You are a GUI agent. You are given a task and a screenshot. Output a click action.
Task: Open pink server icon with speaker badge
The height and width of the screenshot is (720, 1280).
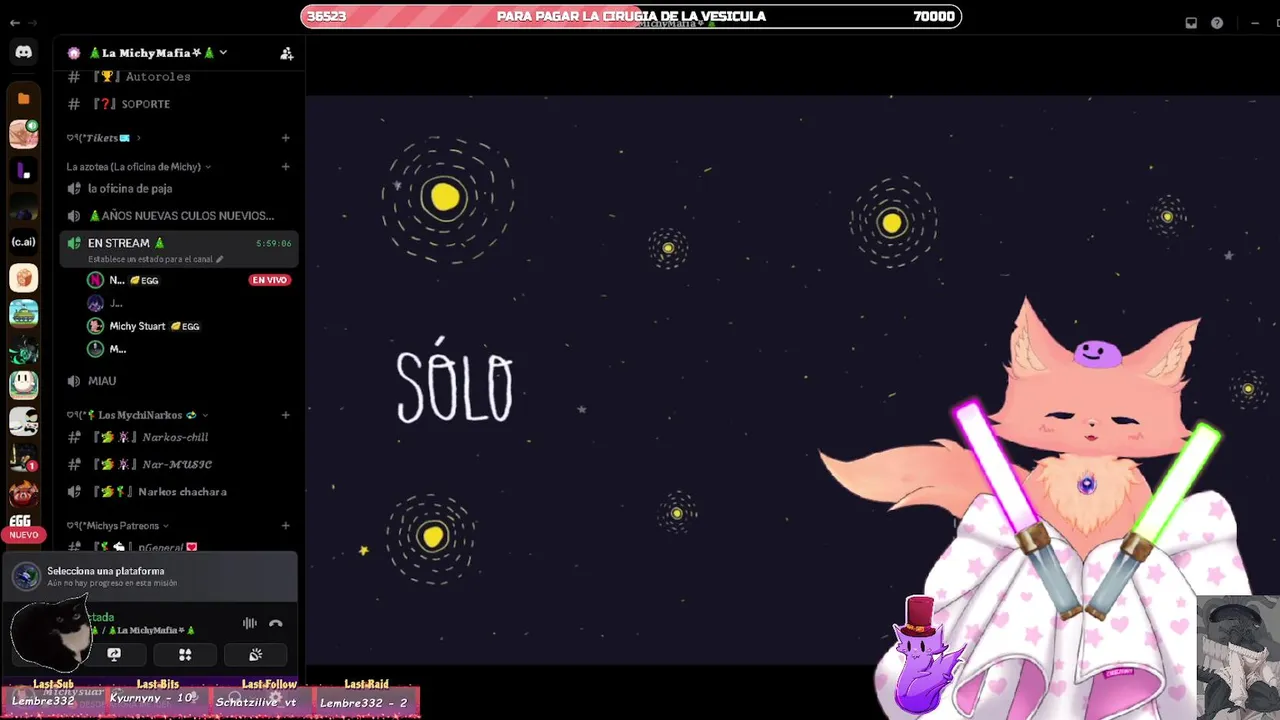click(23, 134)
